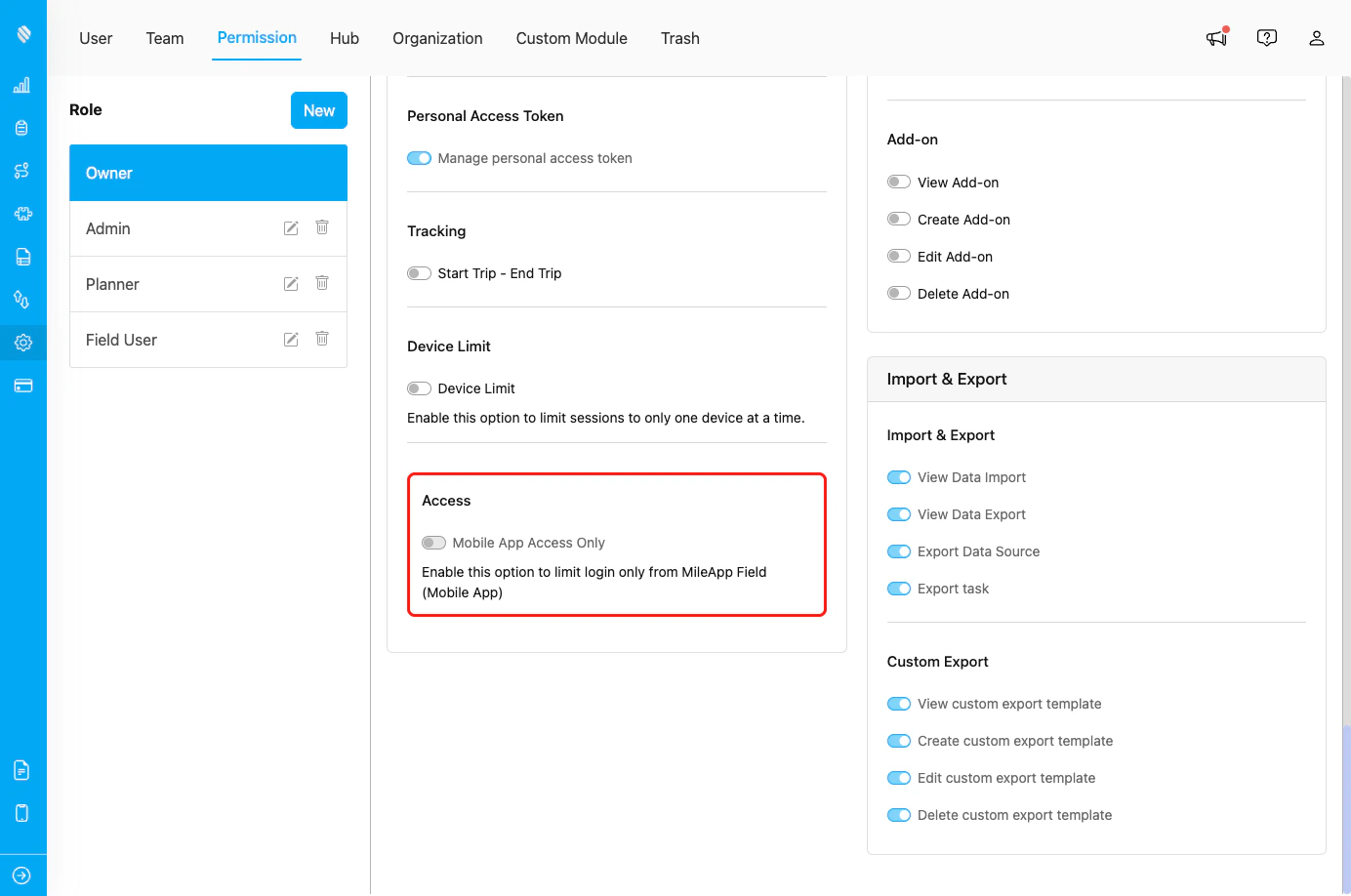Select the settings gear in the sidebar

(22, 342)
